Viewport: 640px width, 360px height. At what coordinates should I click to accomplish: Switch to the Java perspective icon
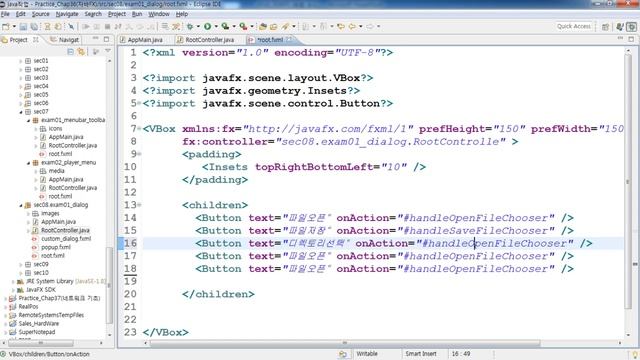pos(620,27)
